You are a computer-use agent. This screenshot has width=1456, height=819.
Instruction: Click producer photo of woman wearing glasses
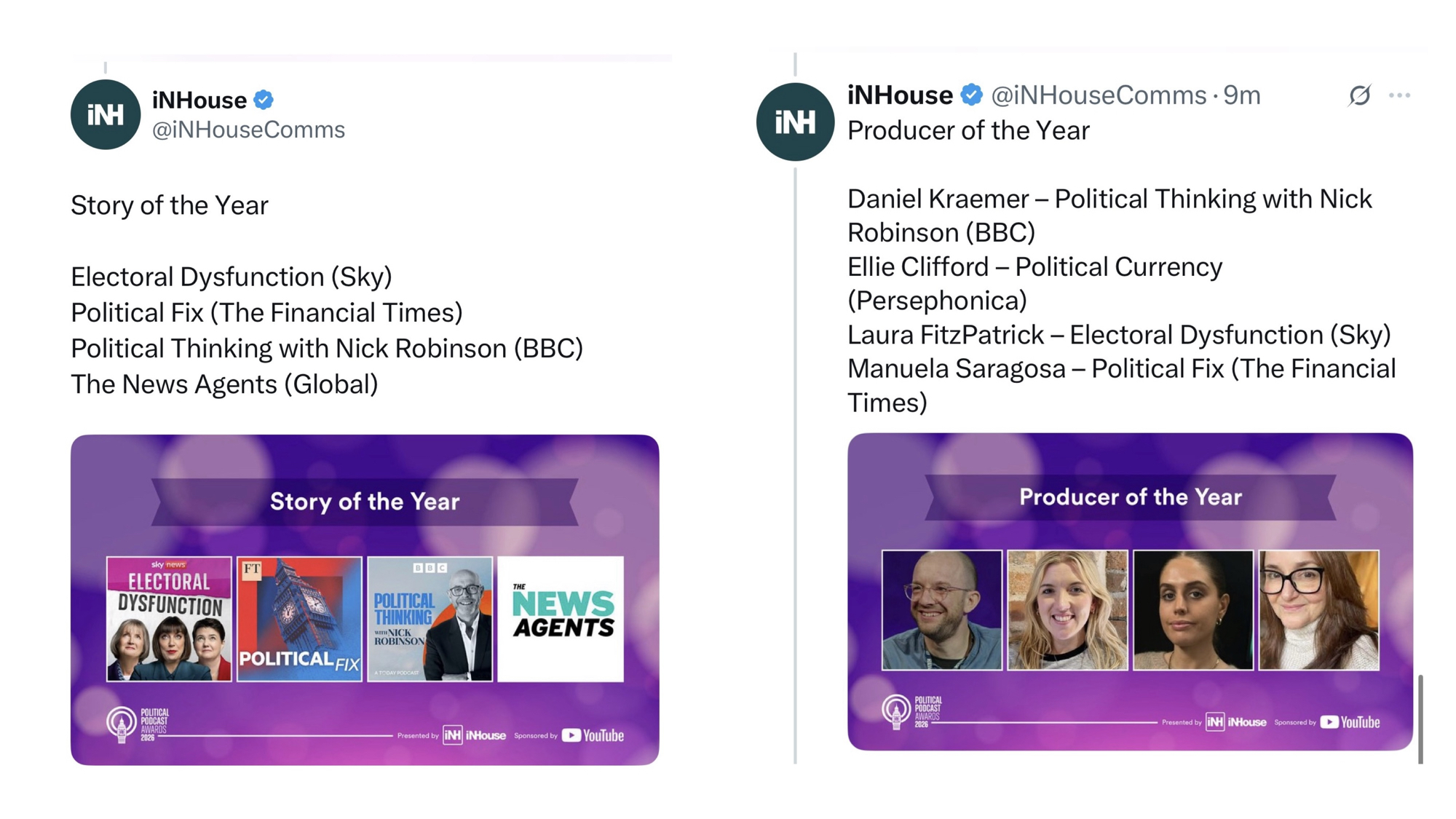1318,610
